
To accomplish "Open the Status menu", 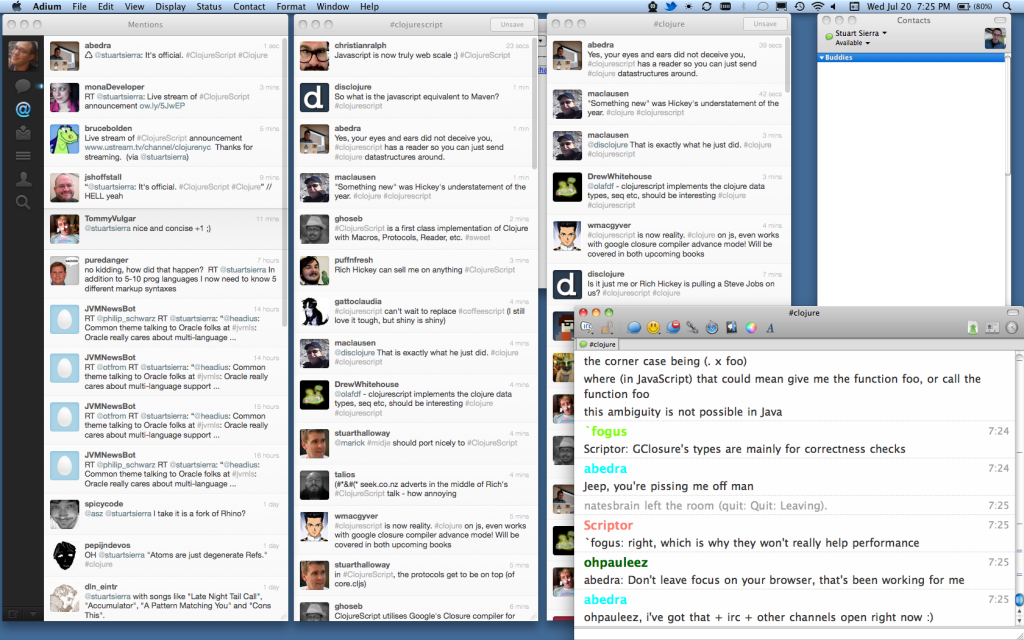I will point(209,7).
